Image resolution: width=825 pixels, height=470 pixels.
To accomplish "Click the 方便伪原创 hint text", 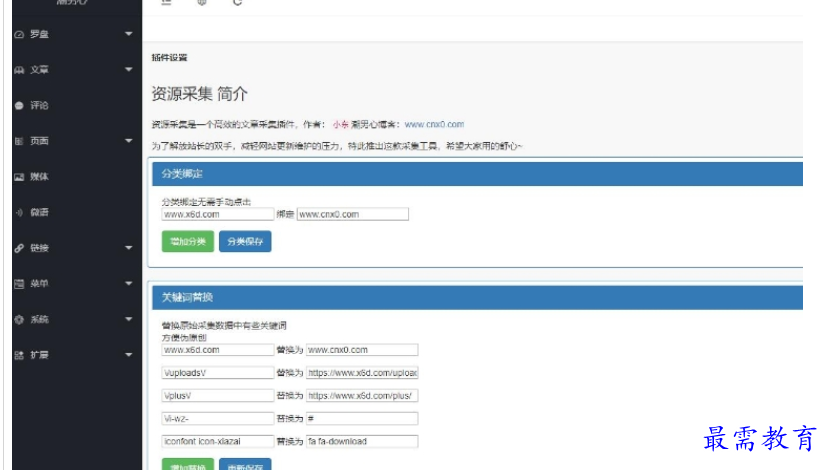I will click(x=184, y=337).
